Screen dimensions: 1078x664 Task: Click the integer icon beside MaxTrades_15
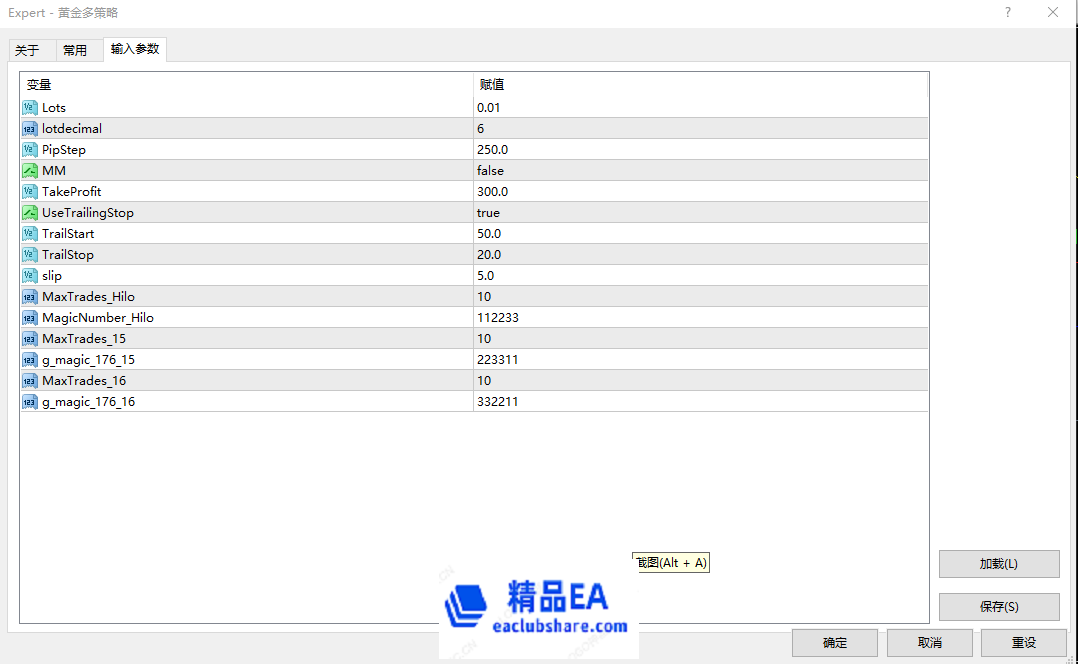pyautogui.click(x=30, y=339)
